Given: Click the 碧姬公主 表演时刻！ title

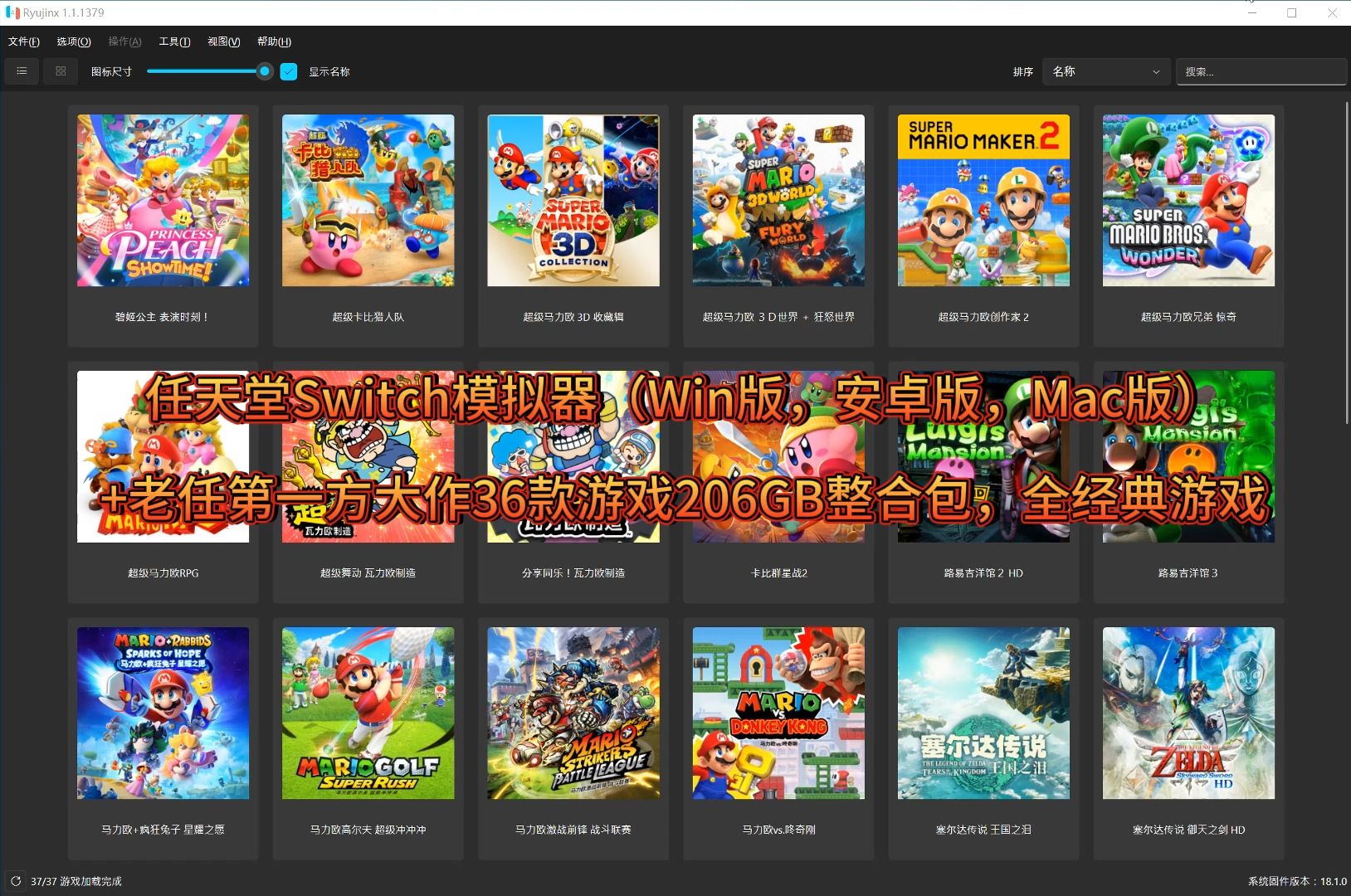Looking at the screenshot, I should 162,317.
